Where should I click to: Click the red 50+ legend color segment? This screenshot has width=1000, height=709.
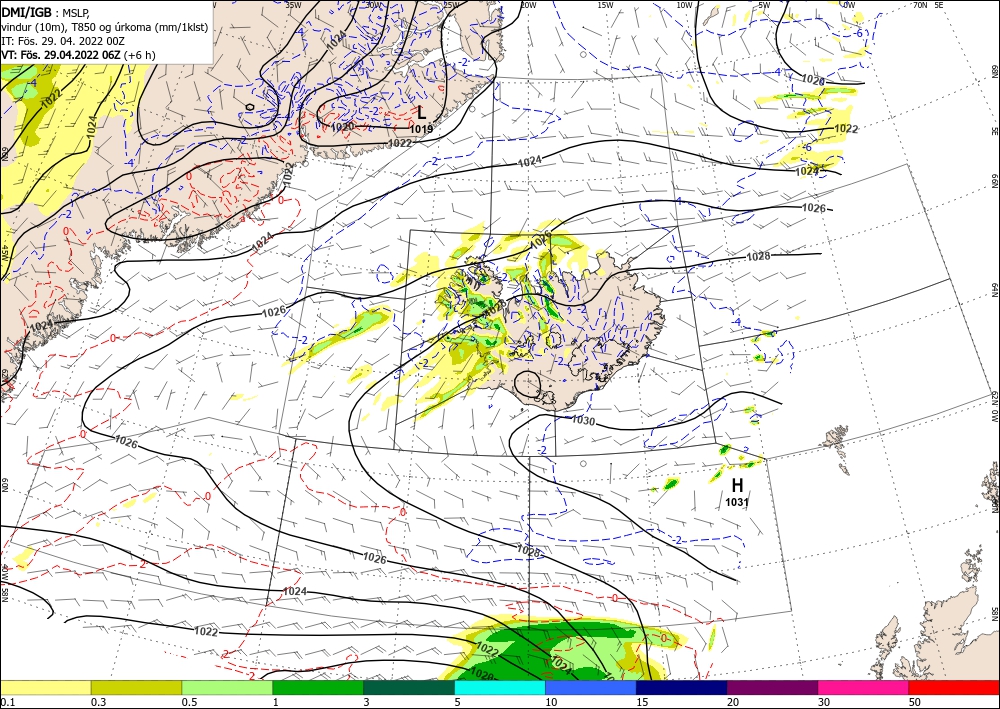click(954, 687)
